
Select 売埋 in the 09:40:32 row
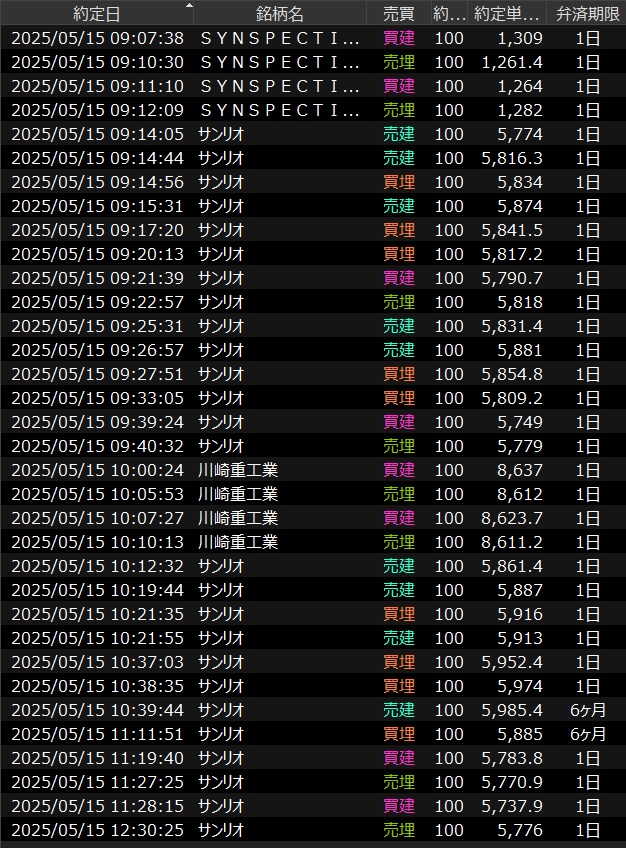[398, 446]
